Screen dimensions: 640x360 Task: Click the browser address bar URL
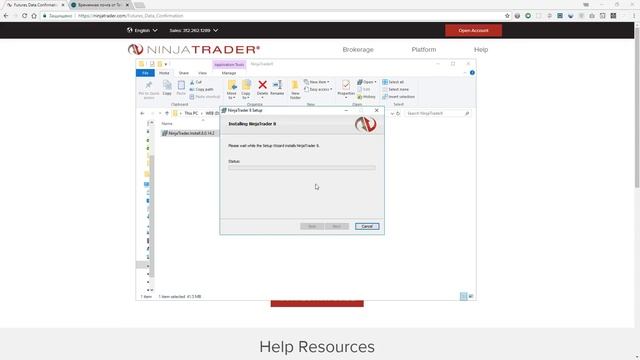click(x=131, y=16)
